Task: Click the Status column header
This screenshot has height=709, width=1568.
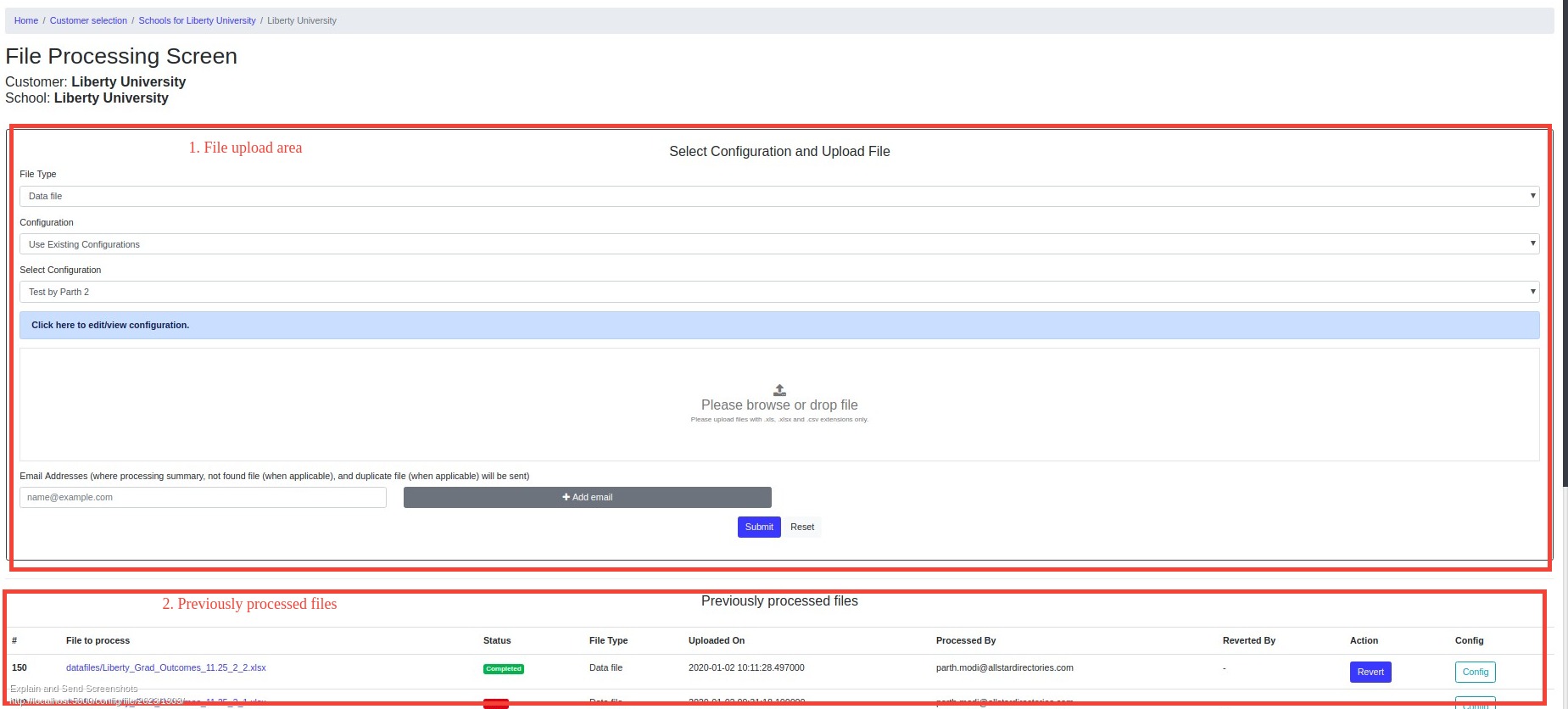Action: 497,640
